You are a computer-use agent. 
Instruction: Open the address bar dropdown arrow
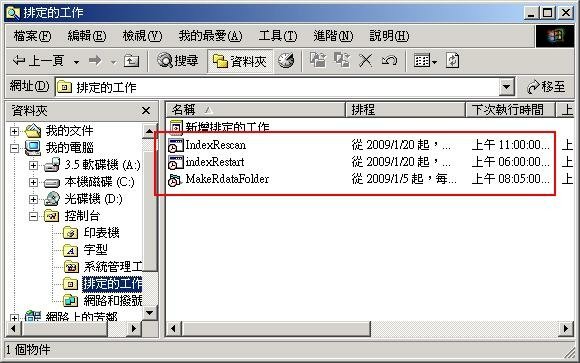pos(507,87)
